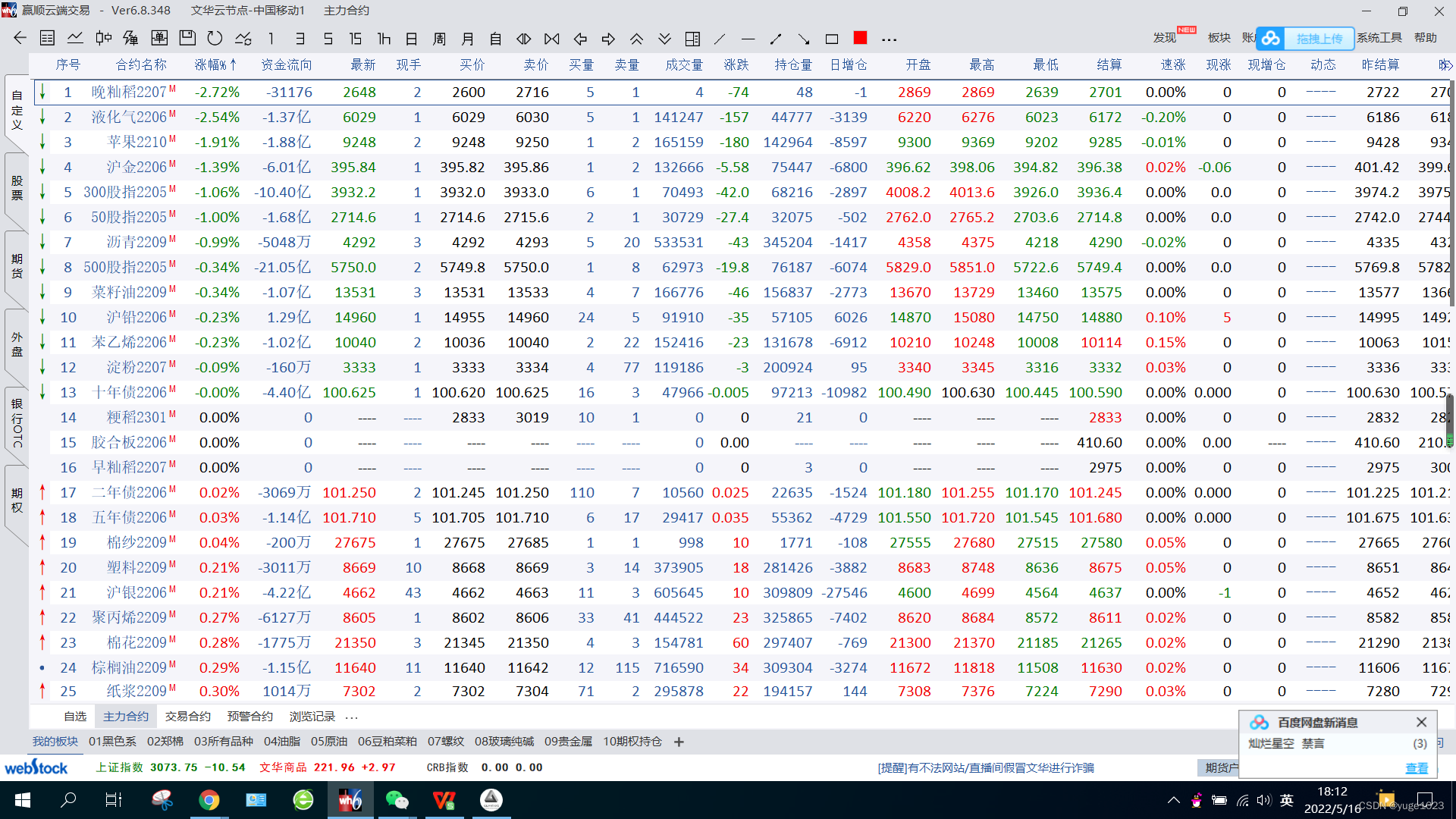Select the 04油脂 sector tab
The width and height of the screenshot is (1456, 819).
[x=282, y=742]
